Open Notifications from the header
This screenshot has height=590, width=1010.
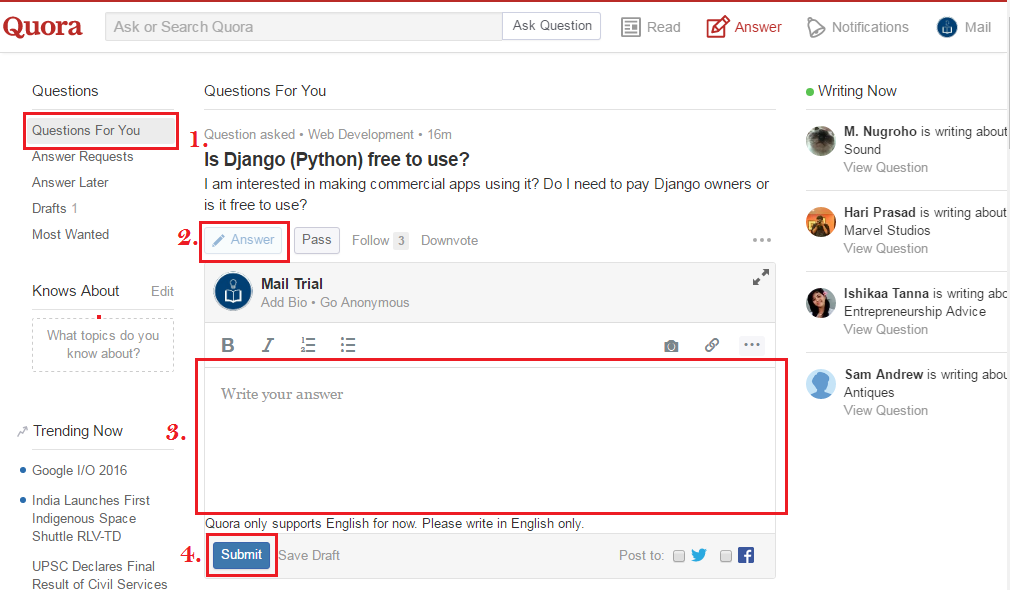click(x=857, y=27)
